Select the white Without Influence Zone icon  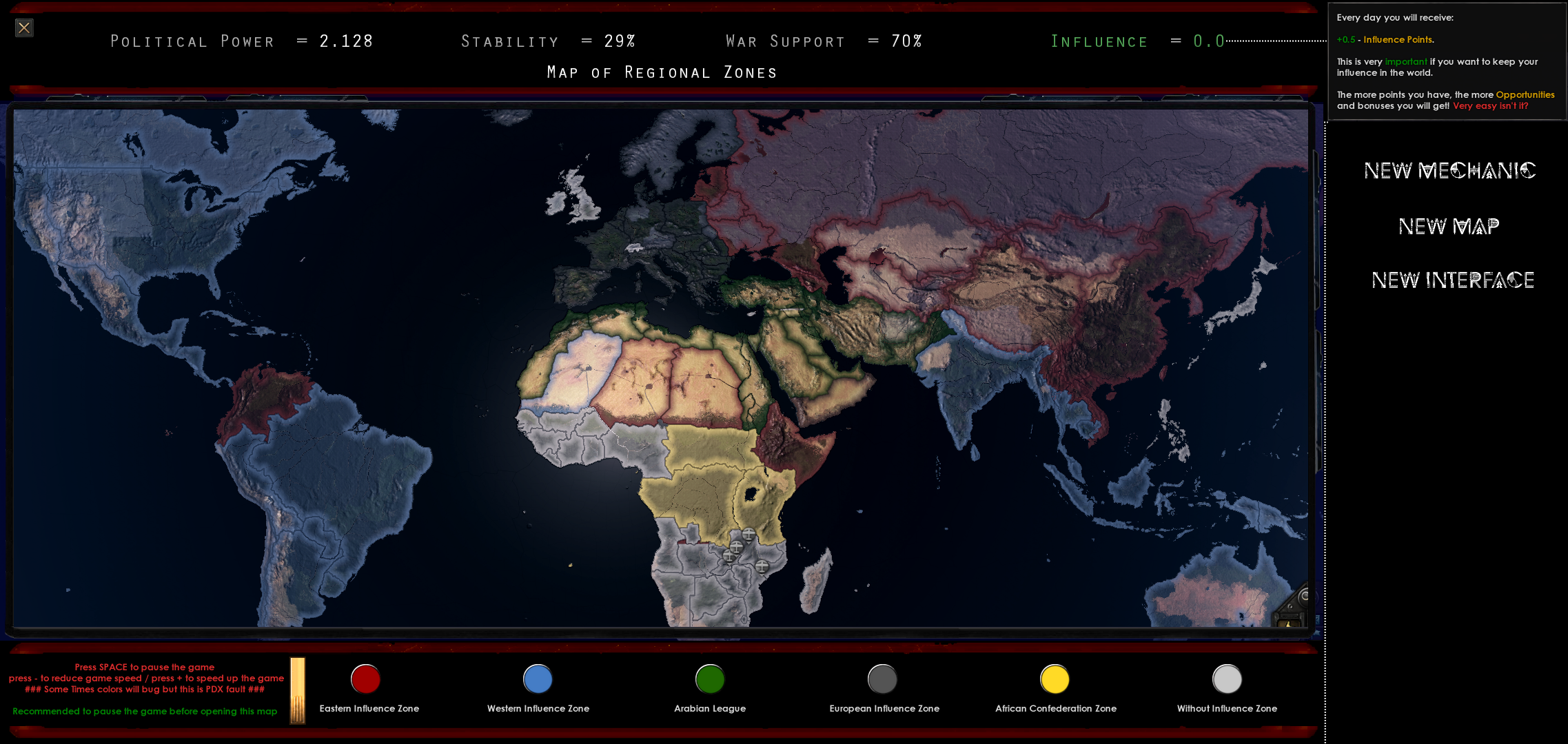pyautogui.click(x=1227, y=679)
